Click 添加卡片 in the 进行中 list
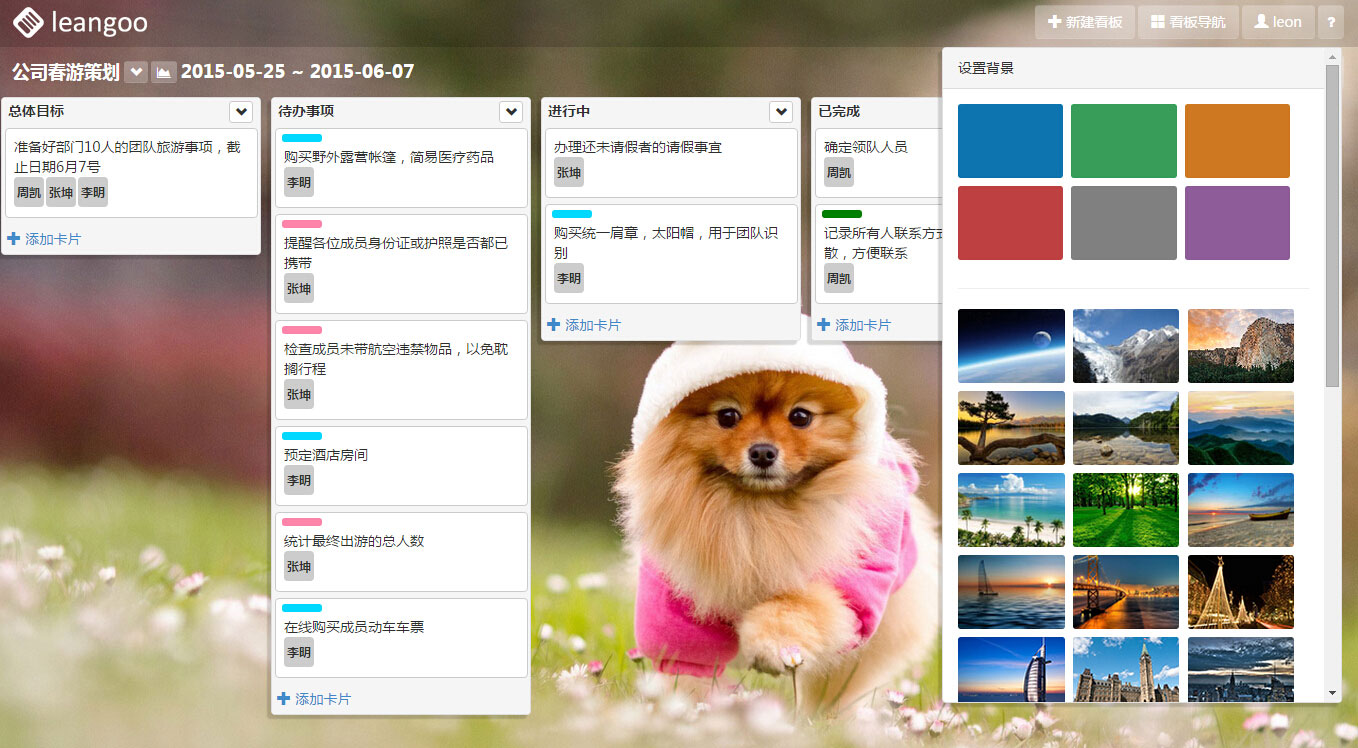The image size is (1358, 748). [584, 325]
